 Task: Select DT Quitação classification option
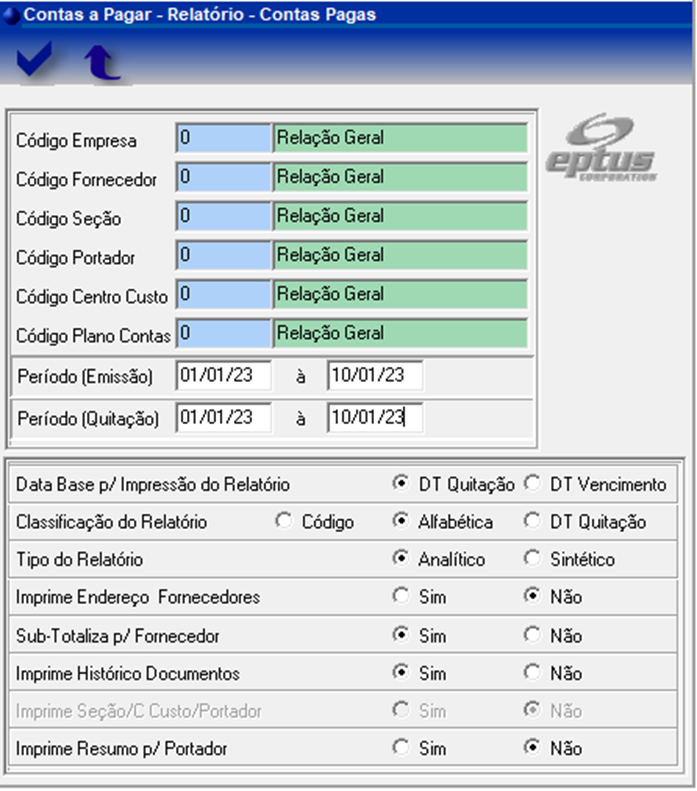coord(531,522)
